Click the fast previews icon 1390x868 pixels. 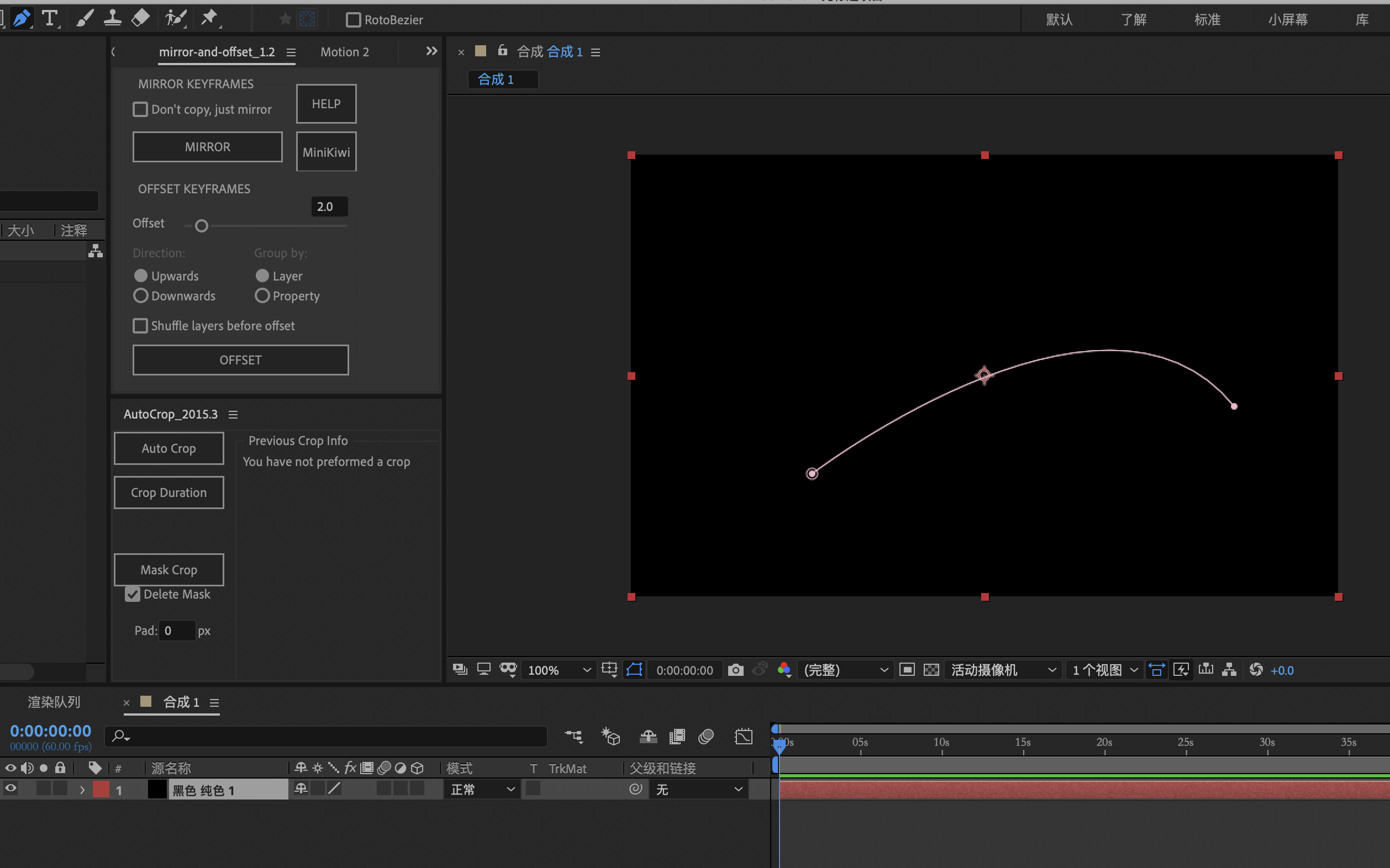click(1181, 670)
